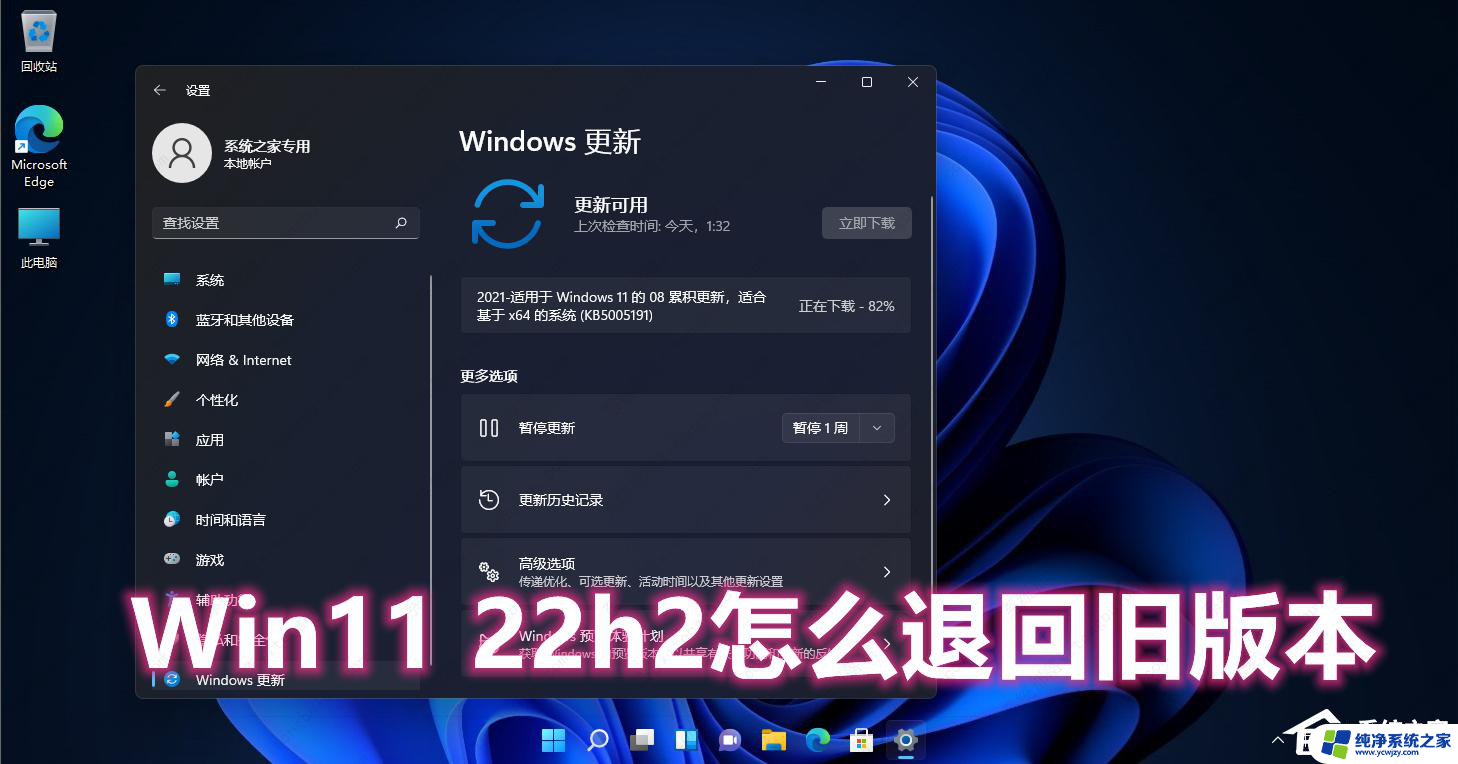This screenshot has height=764, width=1458.
Task: Launch Microsoft Edge from the desktop
Action: pos(39,146)
